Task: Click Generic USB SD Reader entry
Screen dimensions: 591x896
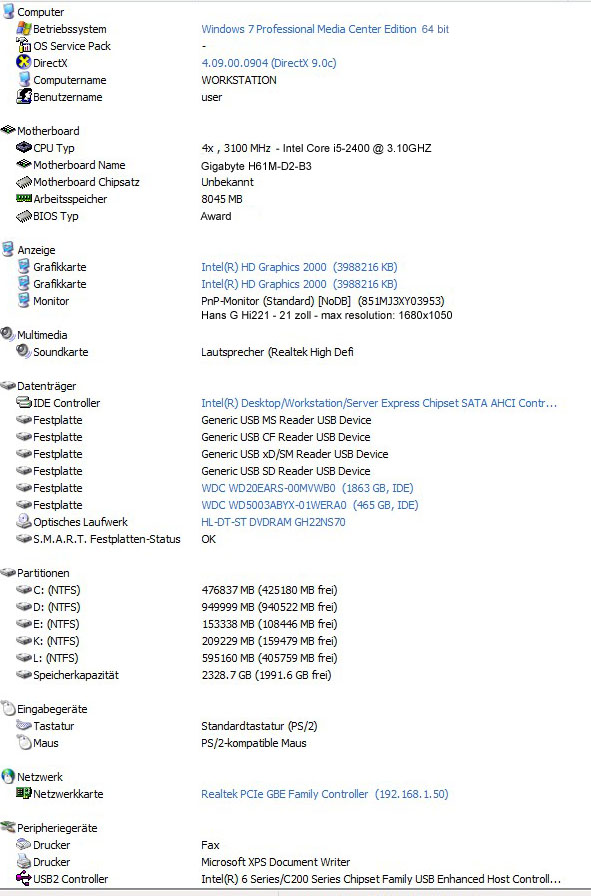Action: click(286, 471)
